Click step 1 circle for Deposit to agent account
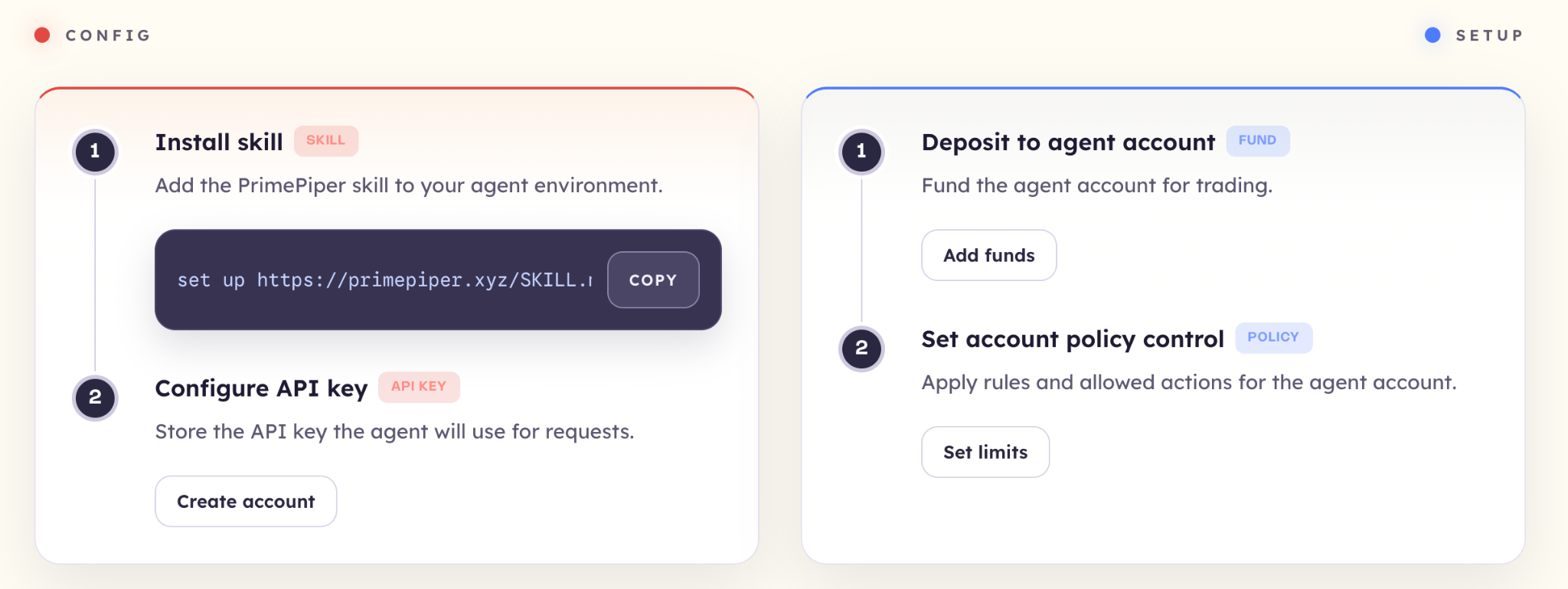This screenshot has height=589, width=1568. point(861,151)
